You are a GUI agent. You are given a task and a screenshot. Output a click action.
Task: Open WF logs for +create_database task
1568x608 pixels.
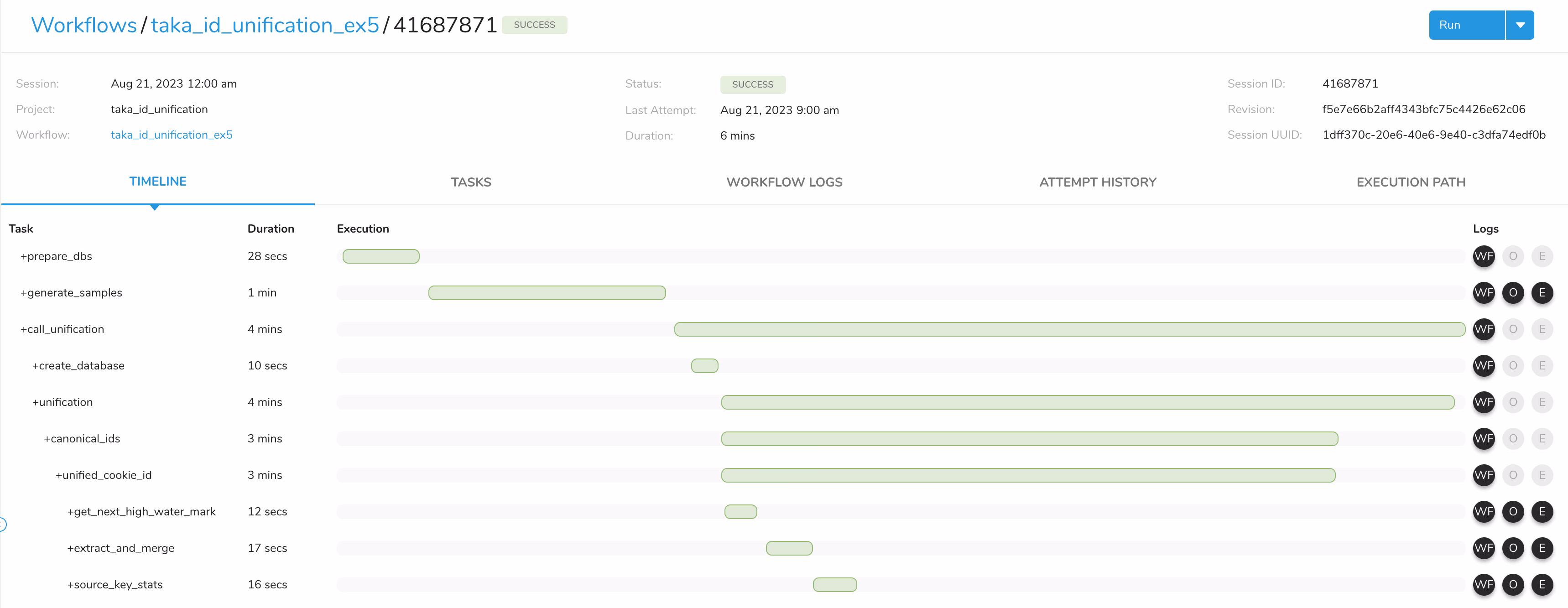[x=1485, y=366]
